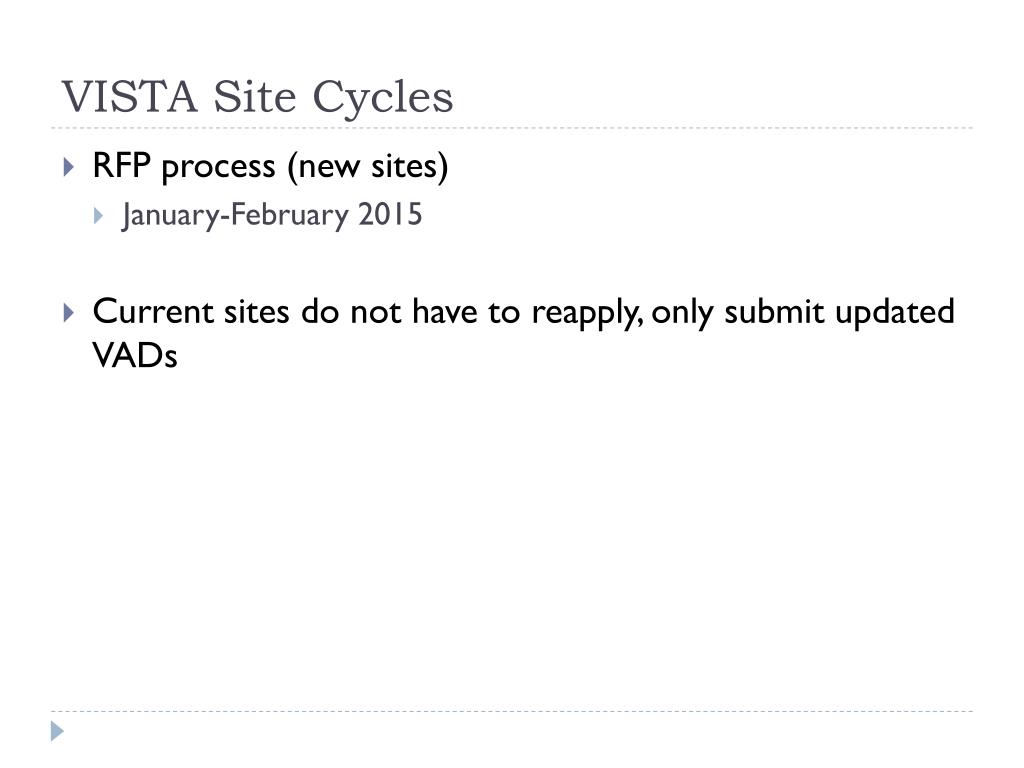Image resolution: width=1024 pixels, height=768 pixels.
Task: Click the text January-February 2015
Action: tap(272, 216)
